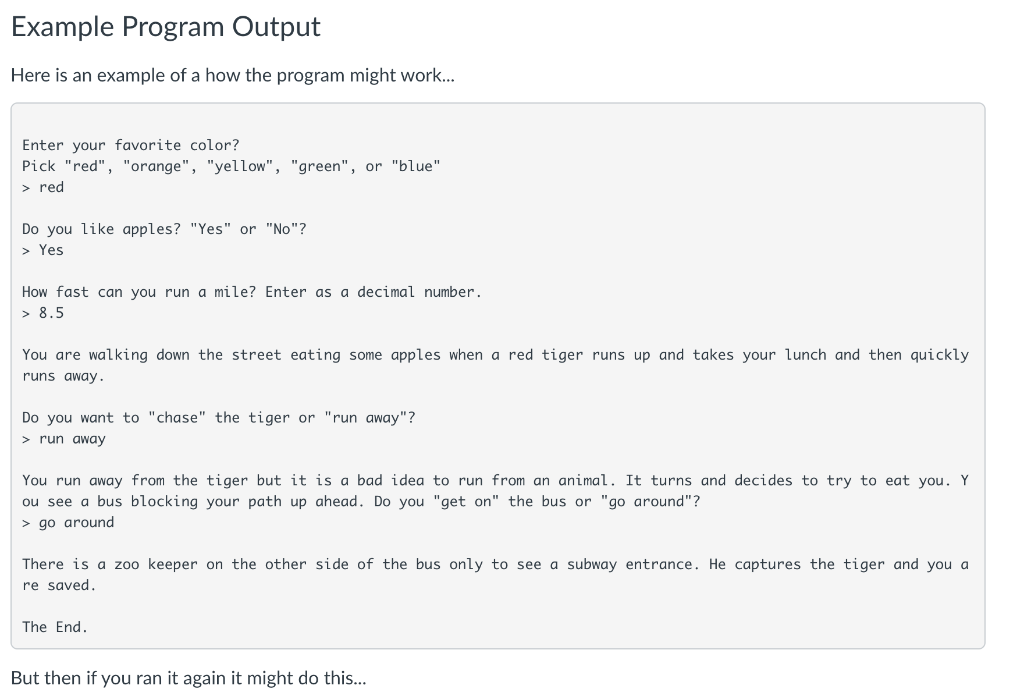Click the "re saved." wrapped text line
Screen dimensions: 1024x696
pos(59,585)
